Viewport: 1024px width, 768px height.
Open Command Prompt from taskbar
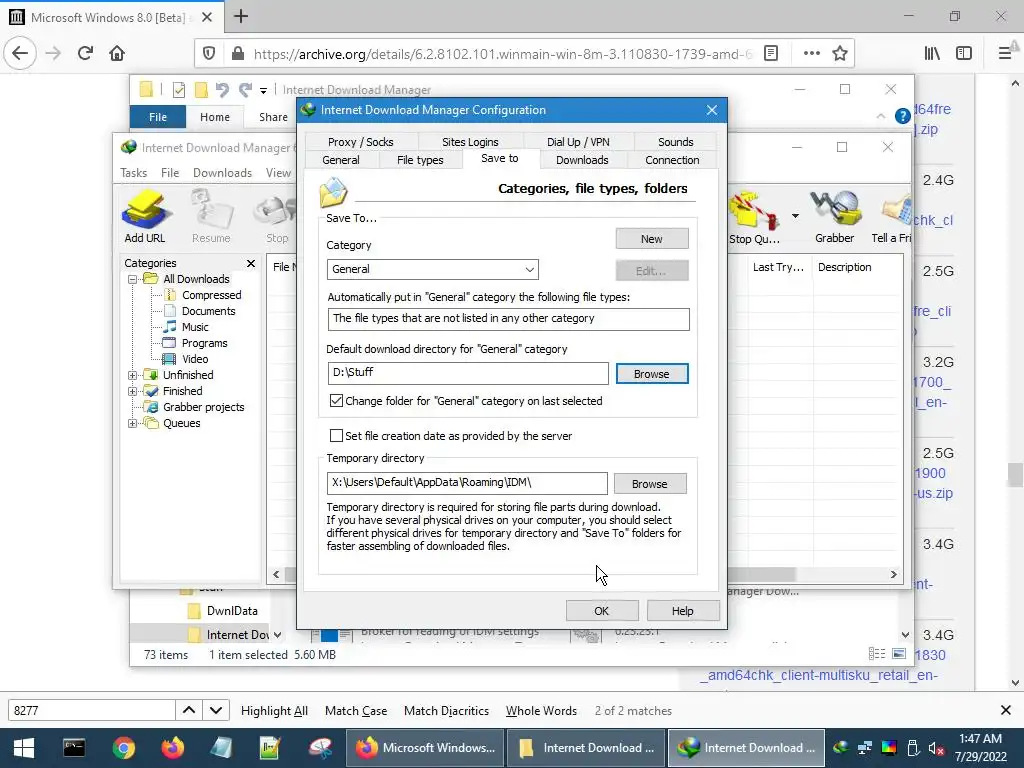[x=74, y=748]
